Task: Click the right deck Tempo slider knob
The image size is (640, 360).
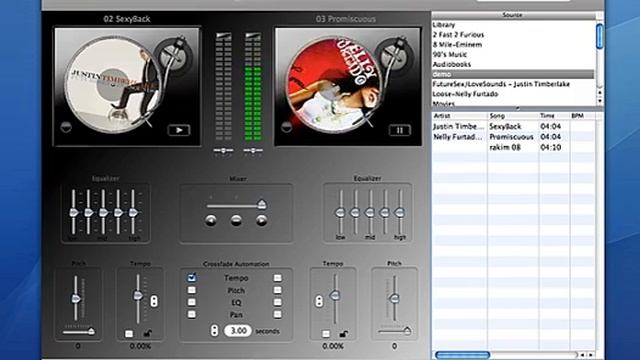Action: (x=335, y=295)
